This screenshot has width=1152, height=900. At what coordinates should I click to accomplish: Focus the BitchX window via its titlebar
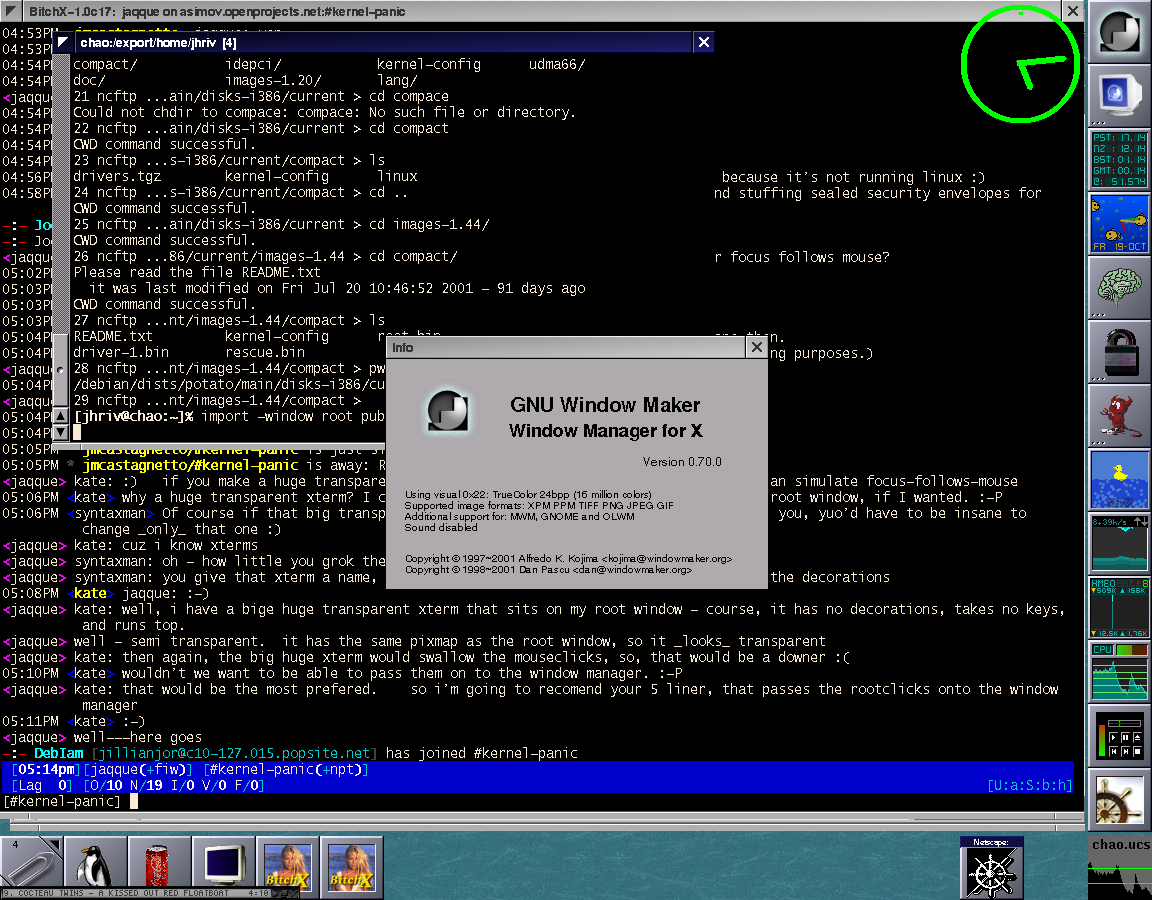pyautogui.click(x=541, y=11)
